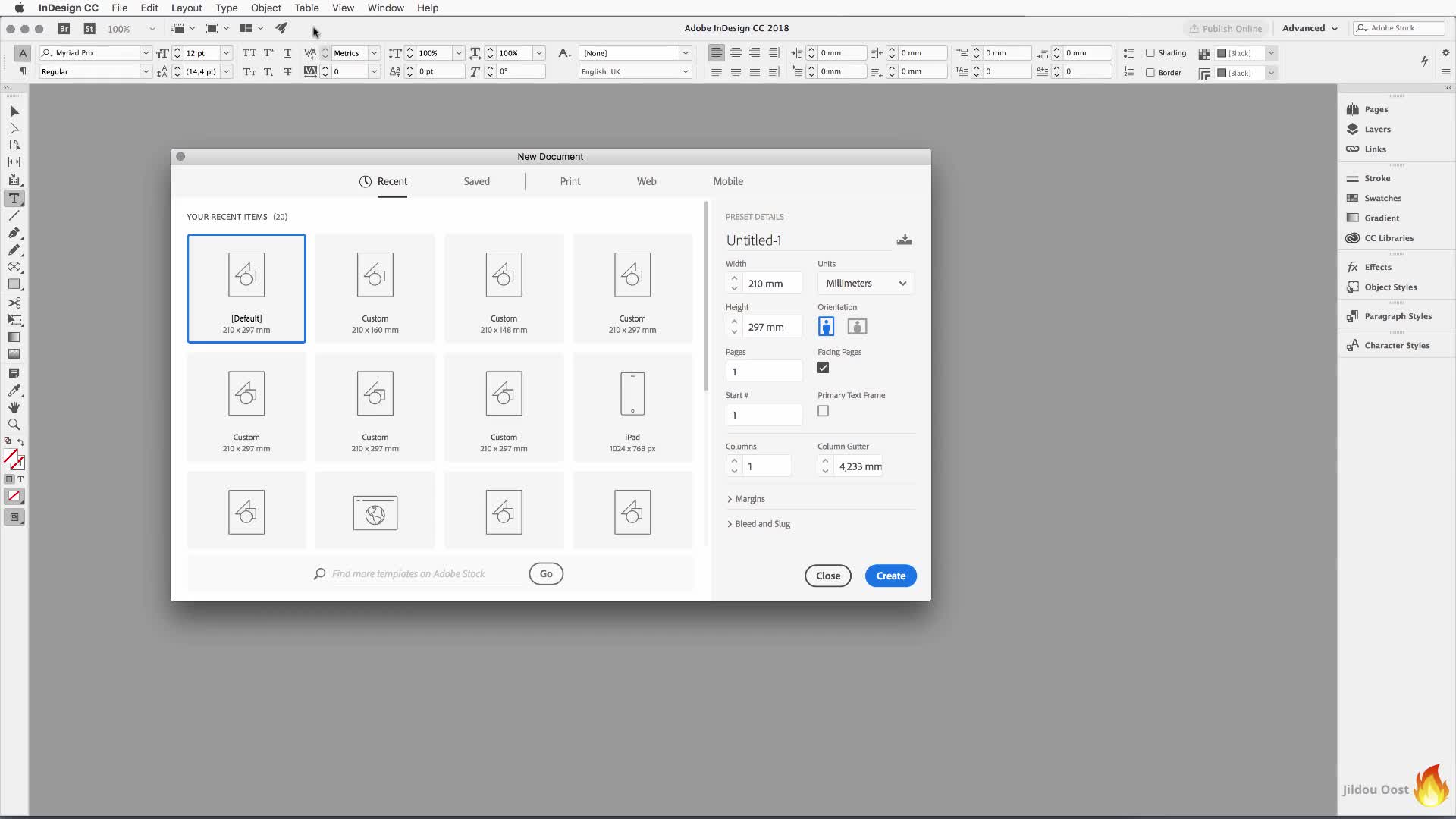This screenshot has width=1456, height=819.
Task: Select the Free Transform tool
Action: [x=14, y=319]
